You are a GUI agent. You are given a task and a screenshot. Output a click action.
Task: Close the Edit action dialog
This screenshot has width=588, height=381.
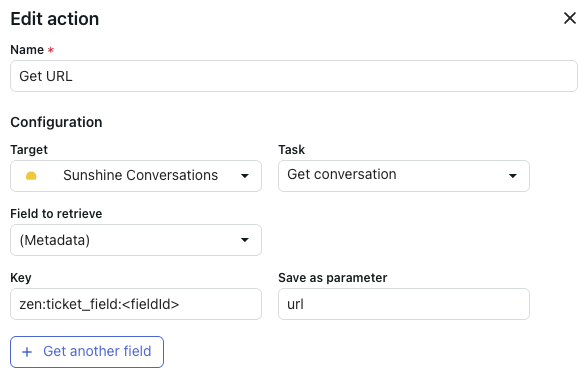point(570,18)
